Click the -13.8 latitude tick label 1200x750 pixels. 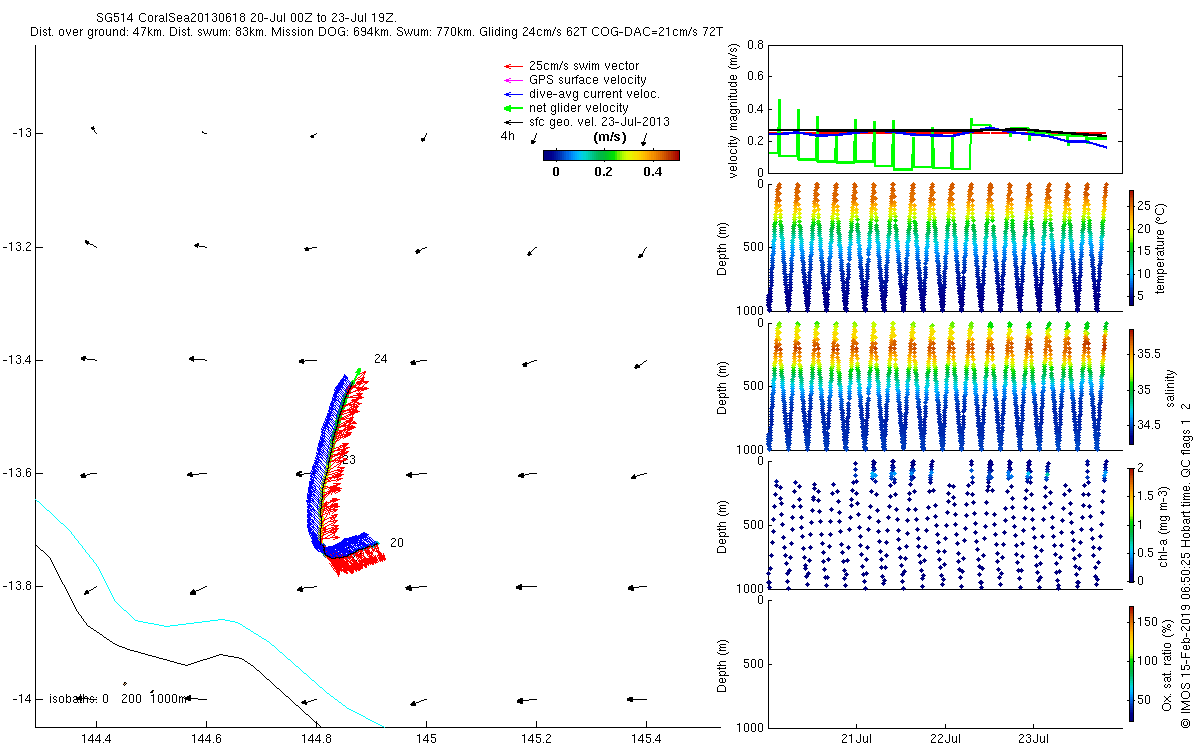pyautogui.click(x=17, y=585)
